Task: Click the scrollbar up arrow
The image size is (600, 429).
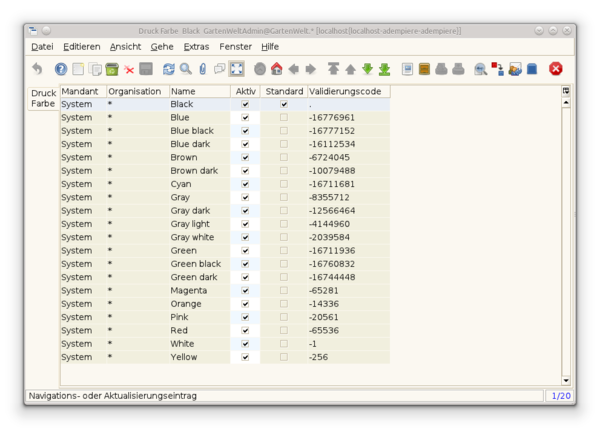Action: click(x=566, y=102)
